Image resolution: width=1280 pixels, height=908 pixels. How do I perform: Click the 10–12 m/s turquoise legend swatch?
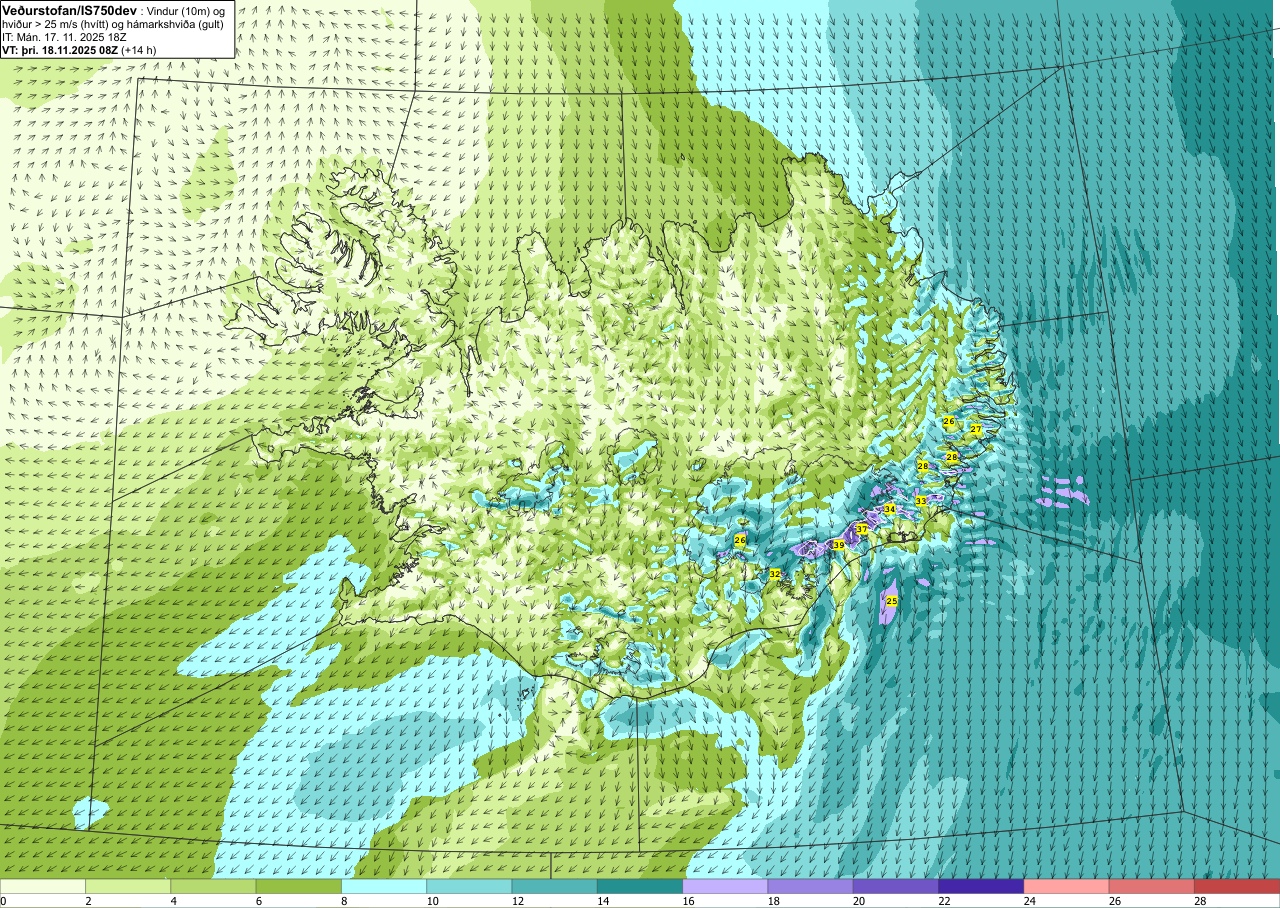tap(469, 886)
